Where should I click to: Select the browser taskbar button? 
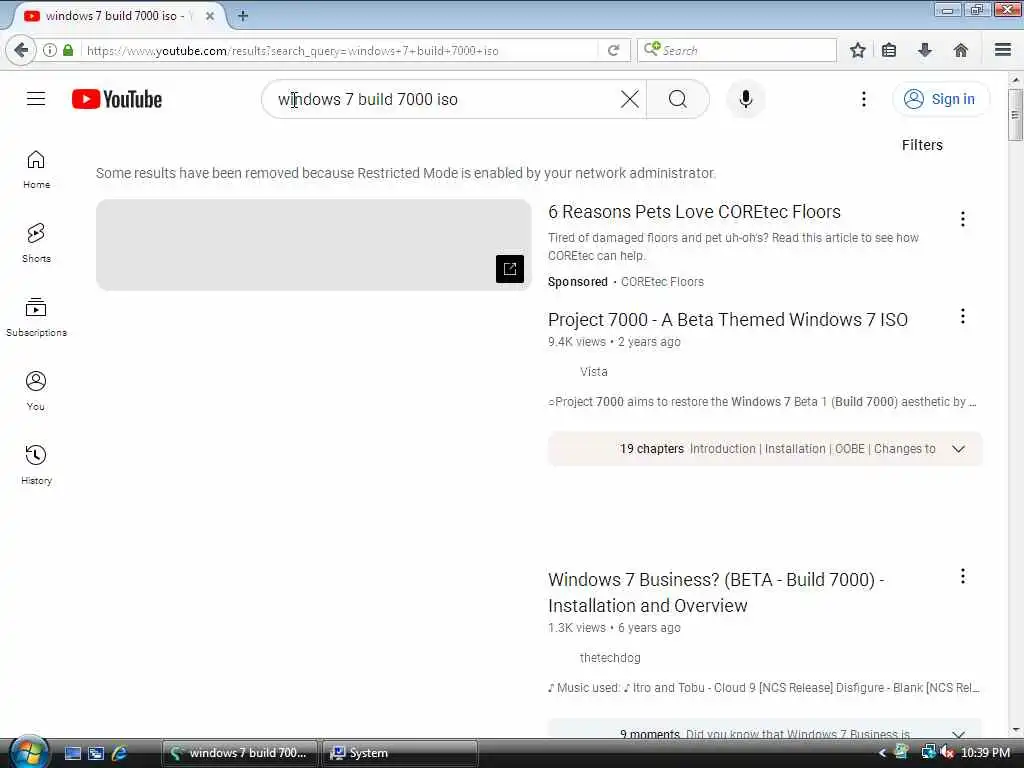tap(239, 753)
